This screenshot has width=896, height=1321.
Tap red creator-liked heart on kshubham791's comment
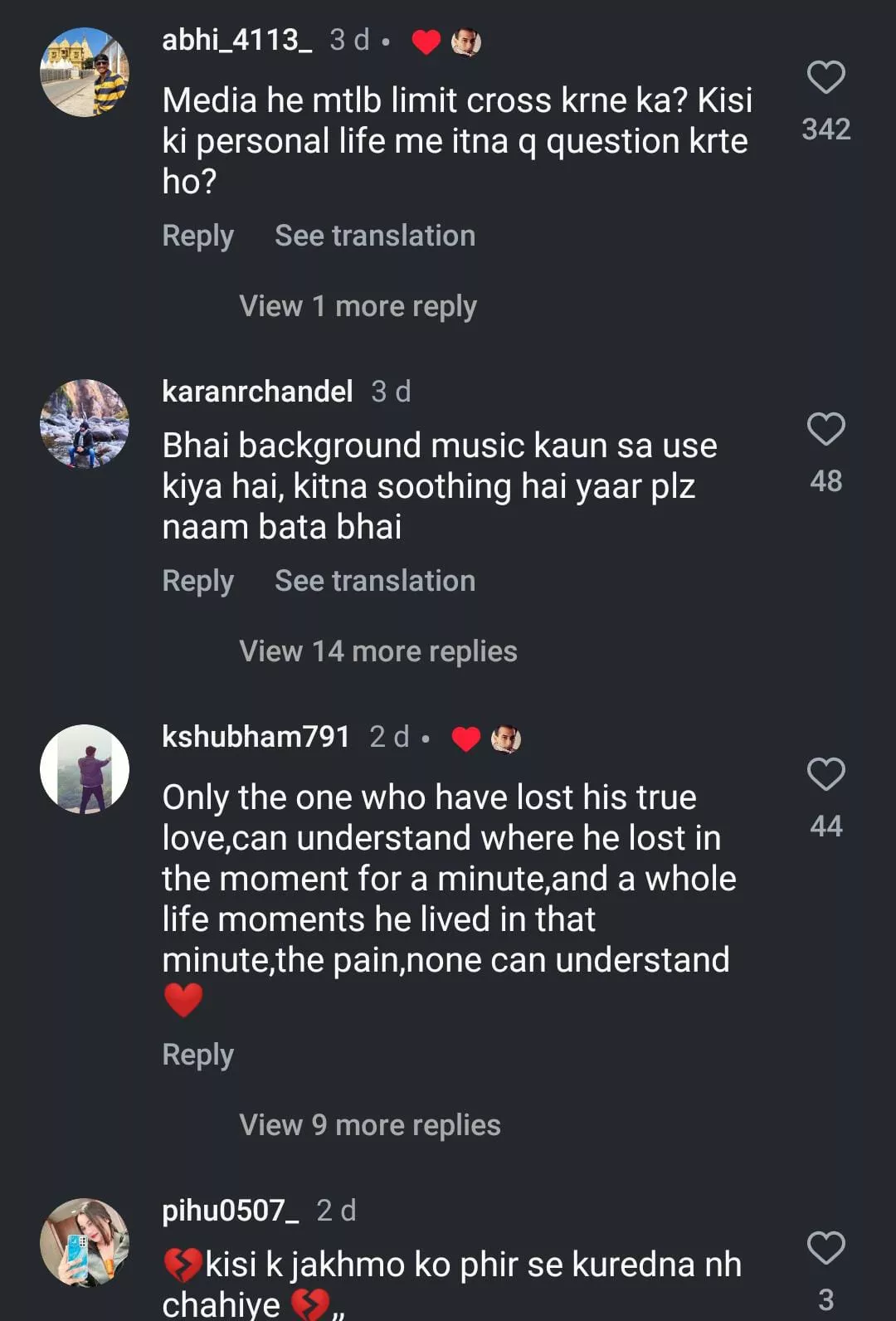pyautogui.click(x=465, y=738)
